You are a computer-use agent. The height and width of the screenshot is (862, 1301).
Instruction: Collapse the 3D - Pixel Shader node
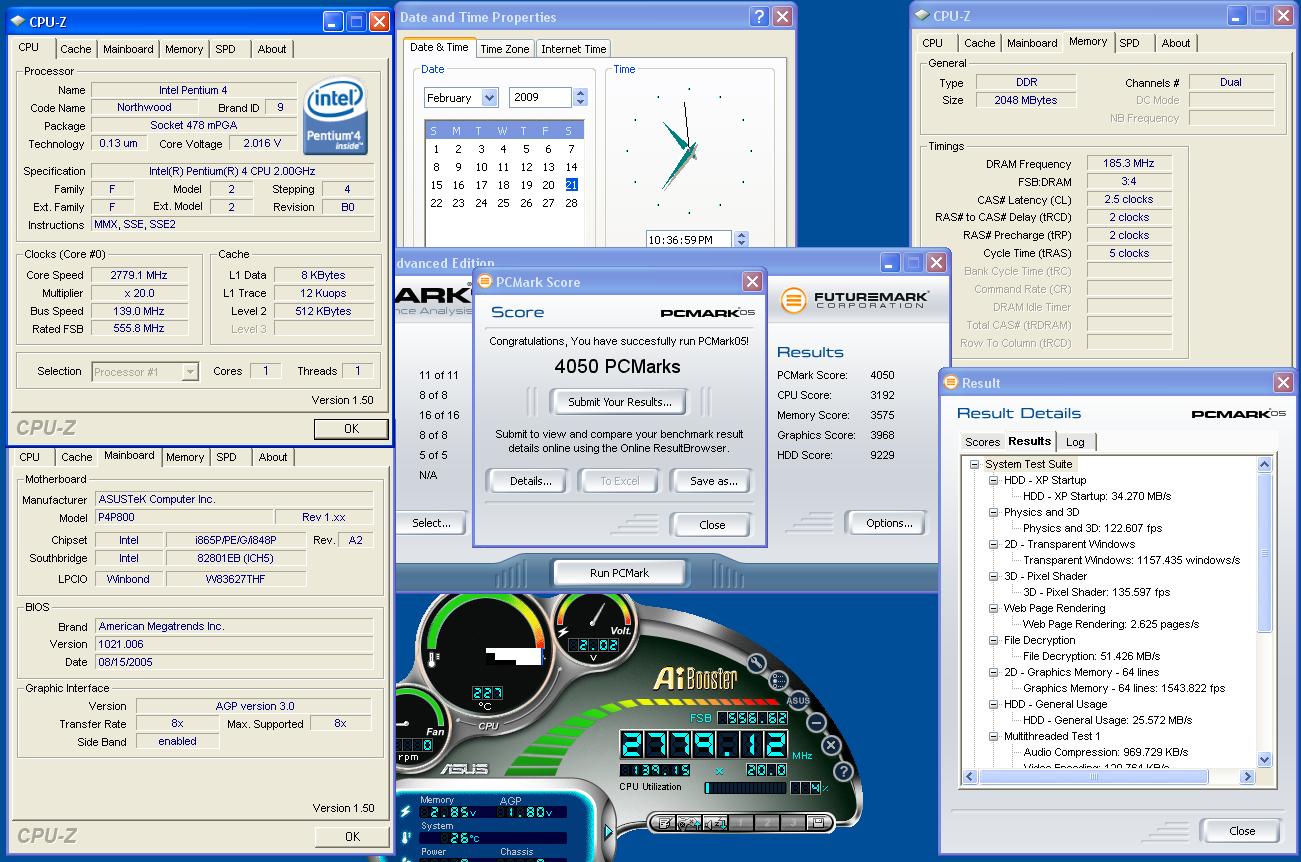pos(994,576)
